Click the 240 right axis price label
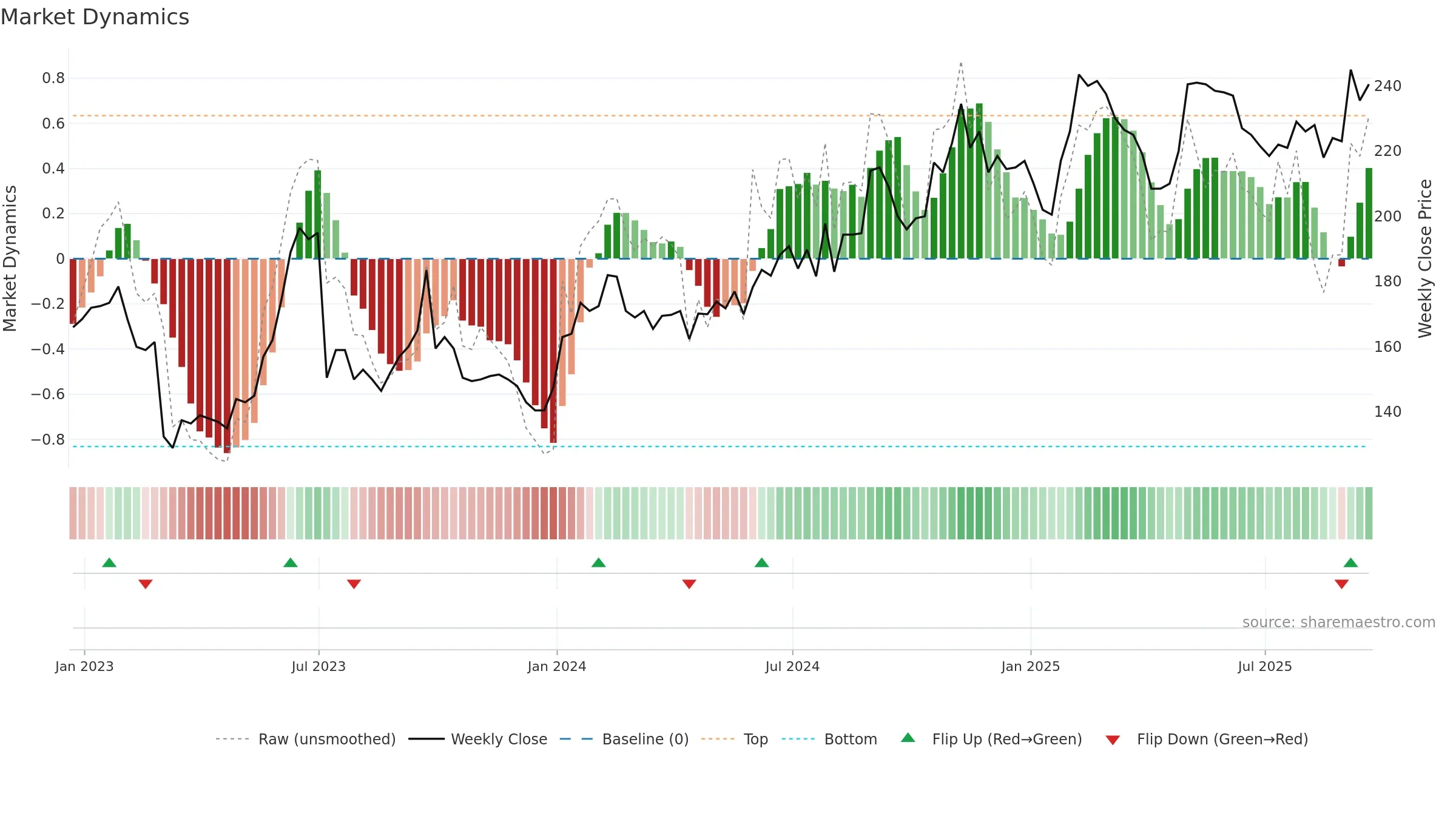Screen dimensions: 1456x819 pos(1388,86)
